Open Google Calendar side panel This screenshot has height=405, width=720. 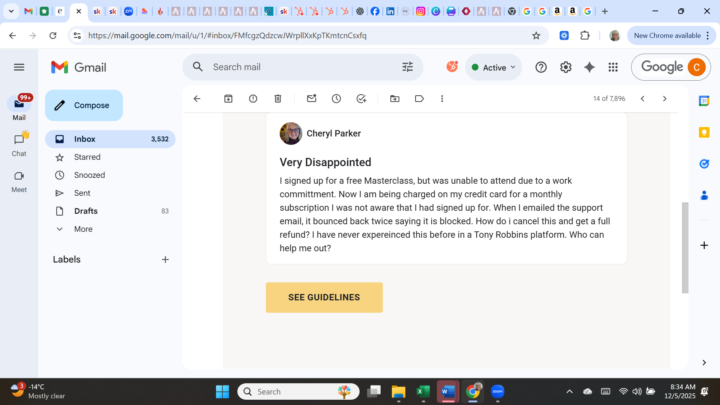[704, 101]
